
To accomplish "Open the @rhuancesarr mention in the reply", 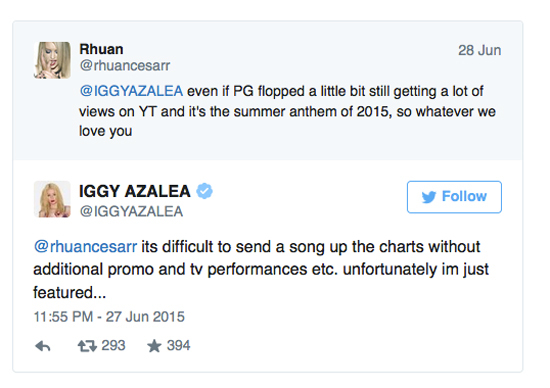I will 86,247.
